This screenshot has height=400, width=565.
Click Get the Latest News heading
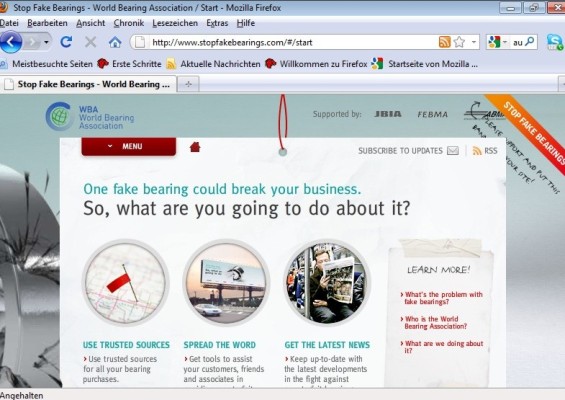[x=327, y=345]
